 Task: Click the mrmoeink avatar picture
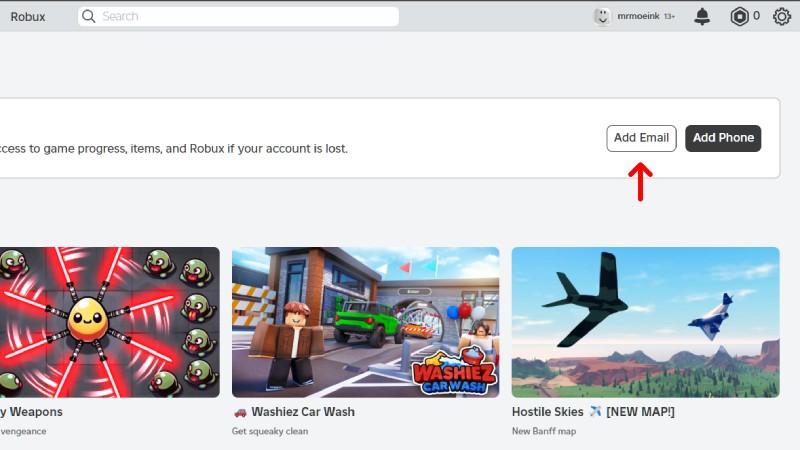click(x=602, y=16)
